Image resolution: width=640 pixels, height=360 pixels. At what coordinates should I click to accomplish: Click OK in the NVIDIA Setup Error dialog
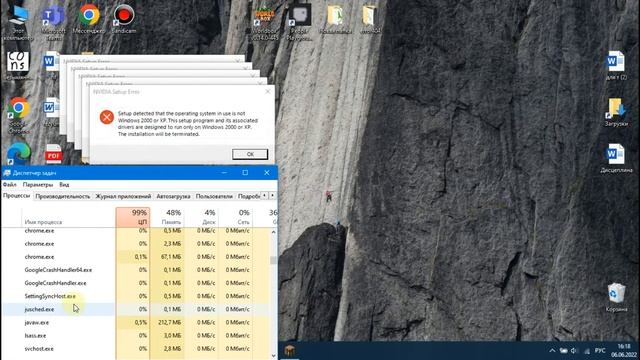(250, 154)
